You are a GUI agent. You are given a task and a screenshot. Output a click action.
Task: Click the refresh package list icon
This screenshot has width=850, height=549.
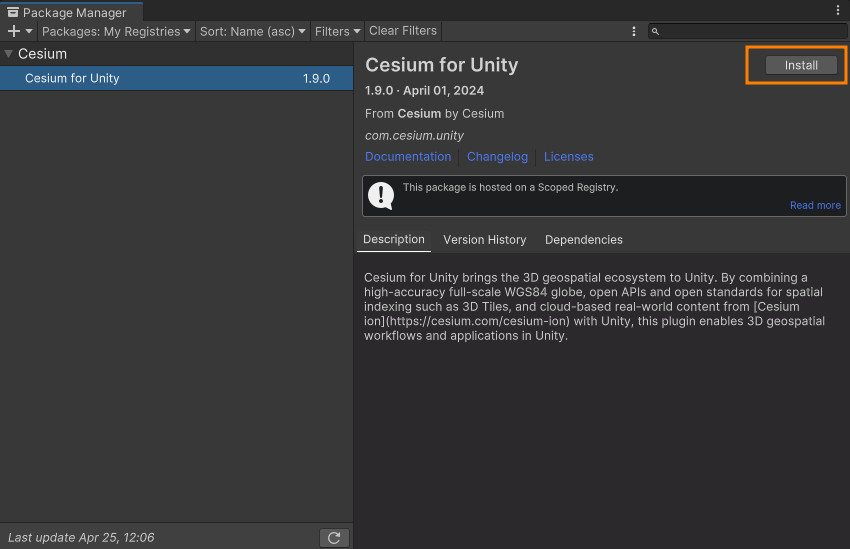click(334, 538)
